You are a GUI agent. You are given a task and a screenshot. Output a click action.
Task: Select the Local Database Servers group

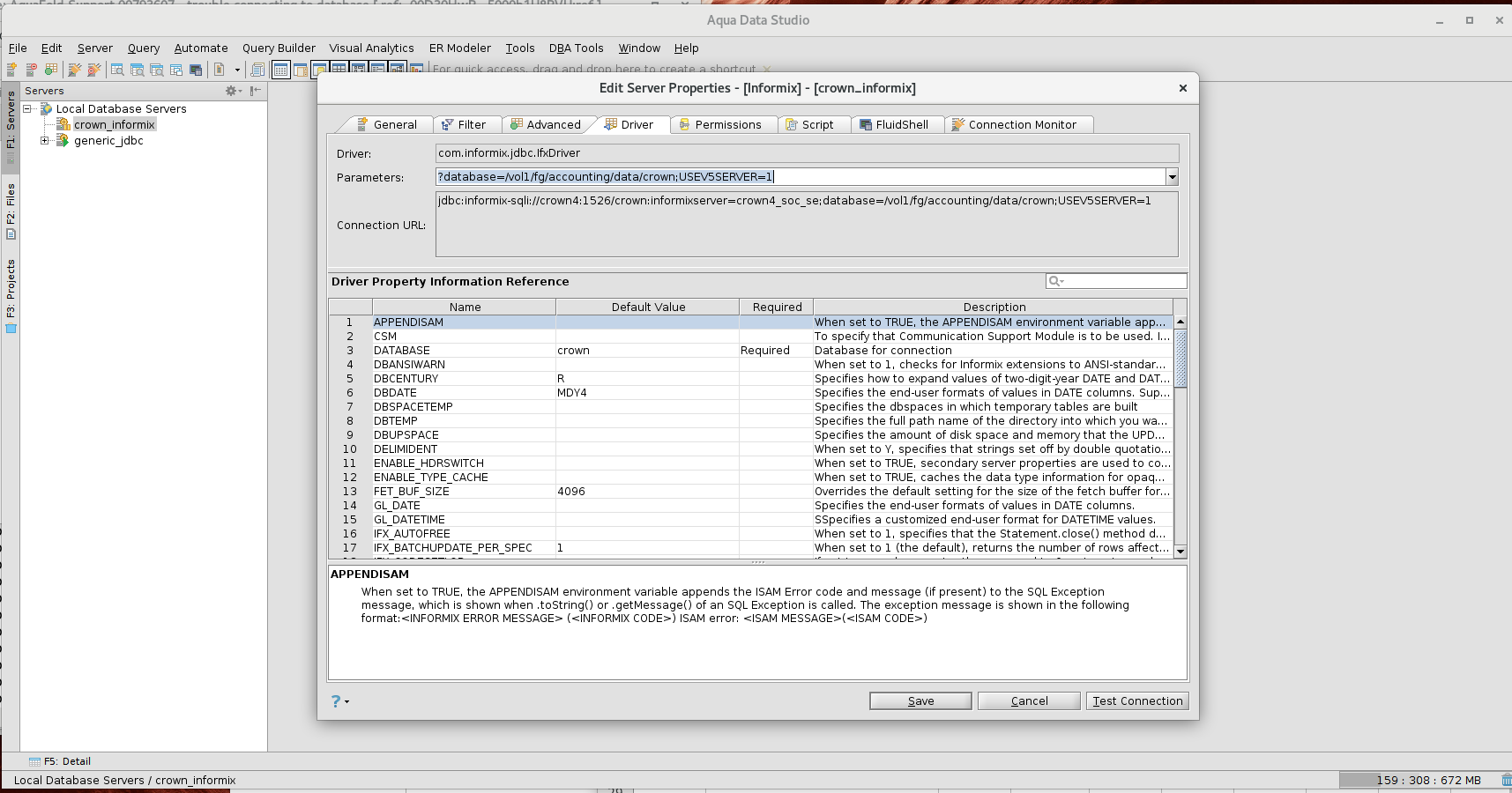tap(121, 109)
